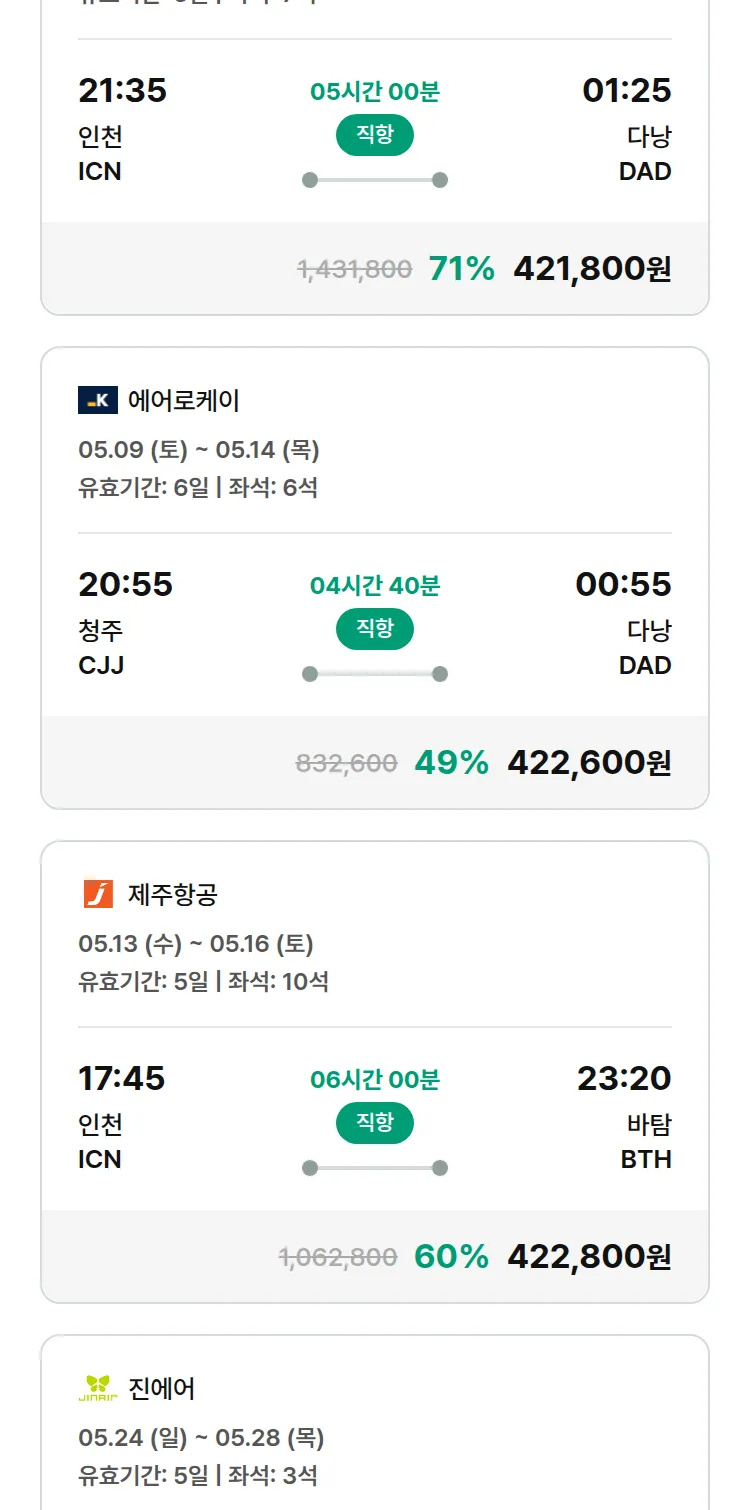The image size is (750, 1510).
Task: Click the 60% discount label
Action: [x=452, y=1256]
